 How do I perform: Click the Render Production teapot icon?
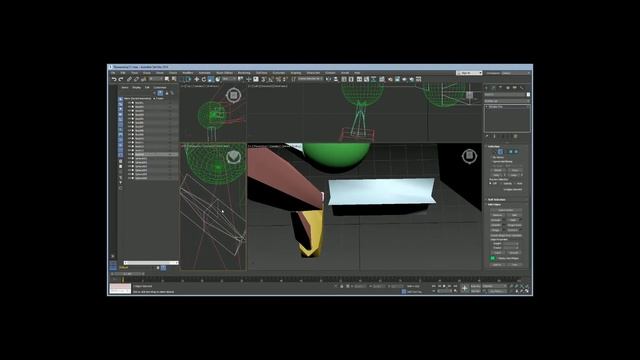click(404, 79)
